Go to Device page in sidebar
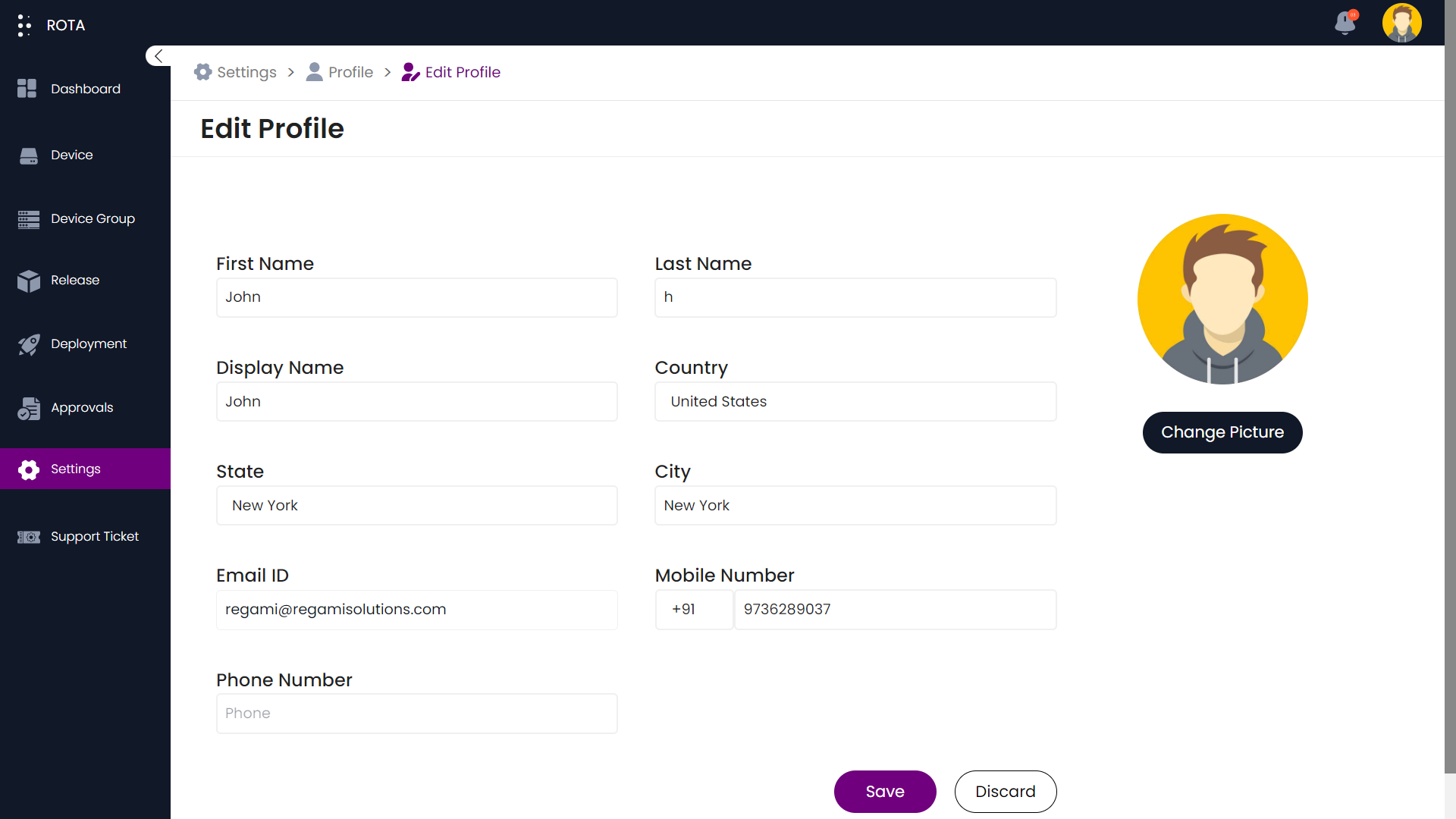1456x819 pixels. (71, 155)
